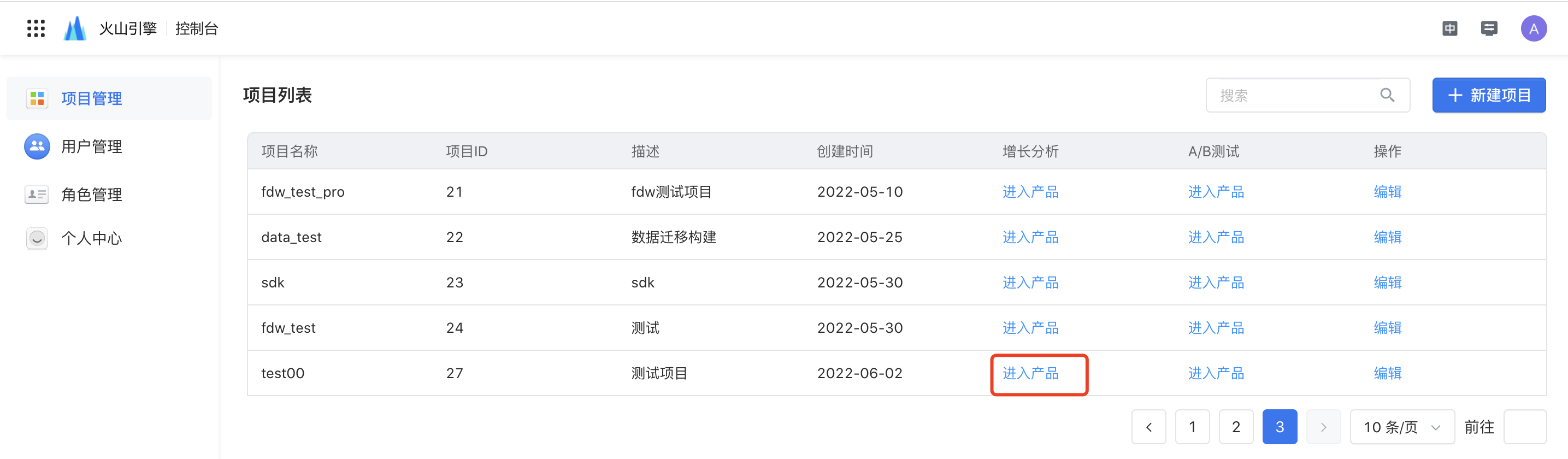
Task: Switch language with the 中 icon
Action: 1450,28
